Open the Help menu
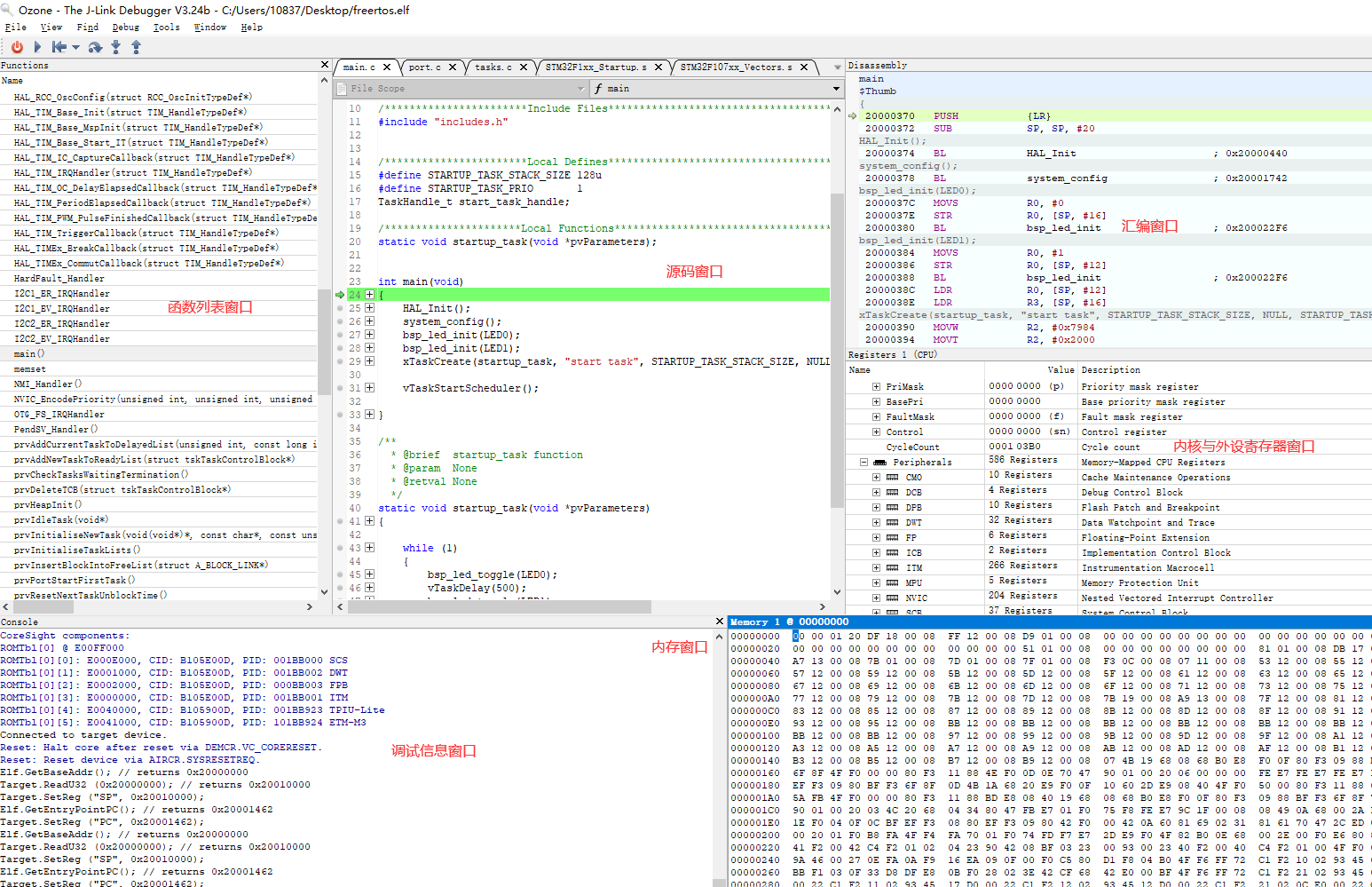Image resolution: width=1372 pixels, height=887 pixels. [x=252, y=28]
